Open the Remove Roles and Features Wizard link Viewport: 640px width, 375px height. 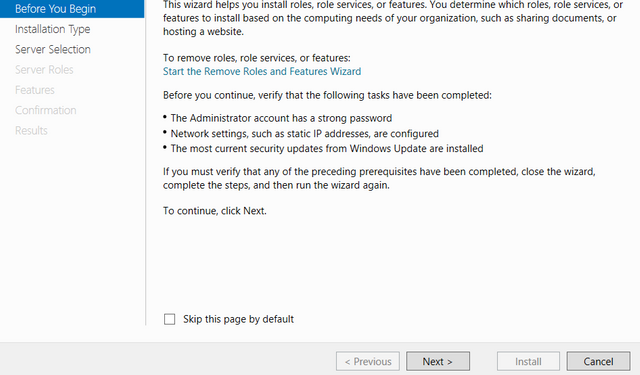[x=262, y=71]
